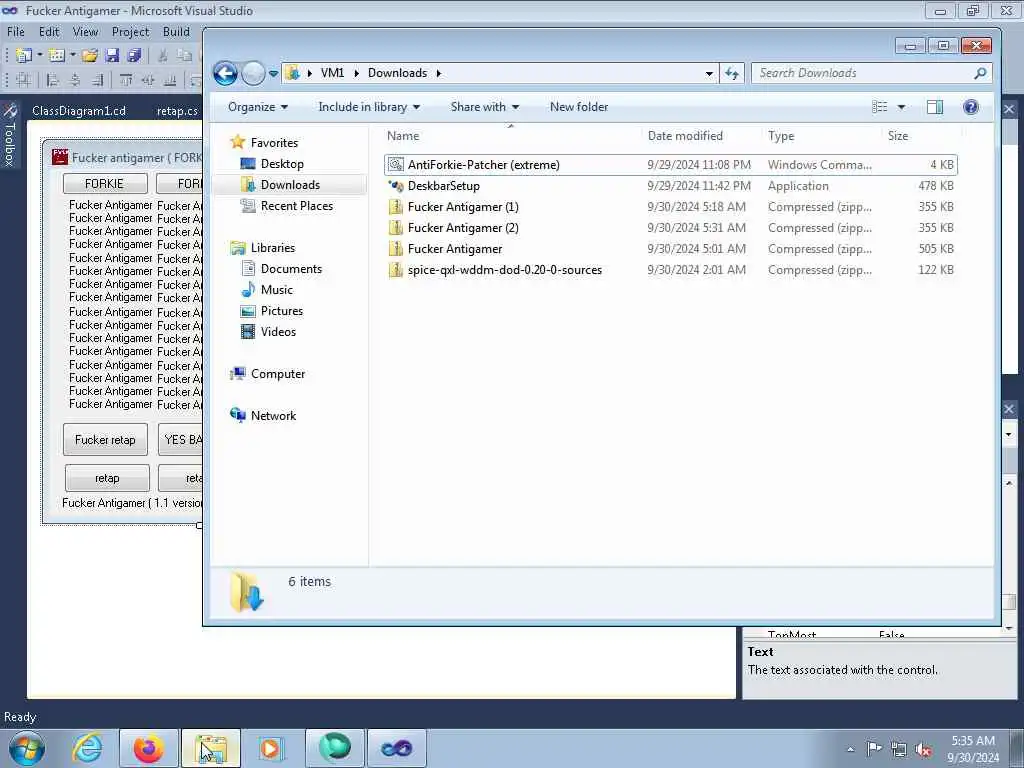The height and width of the screenshot is (768, 1024).
Task: Click the Save icon in Visual Studio toolbar
Action: [112, 56]
